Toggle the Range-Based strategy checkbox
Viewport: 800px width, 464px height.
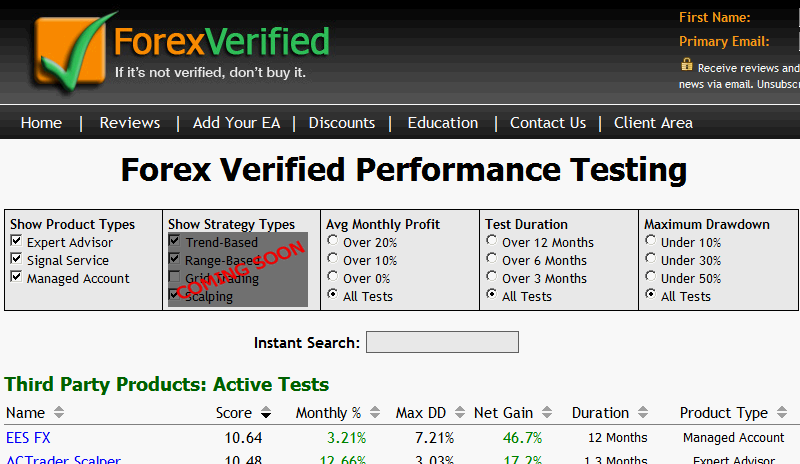(174, 258)
